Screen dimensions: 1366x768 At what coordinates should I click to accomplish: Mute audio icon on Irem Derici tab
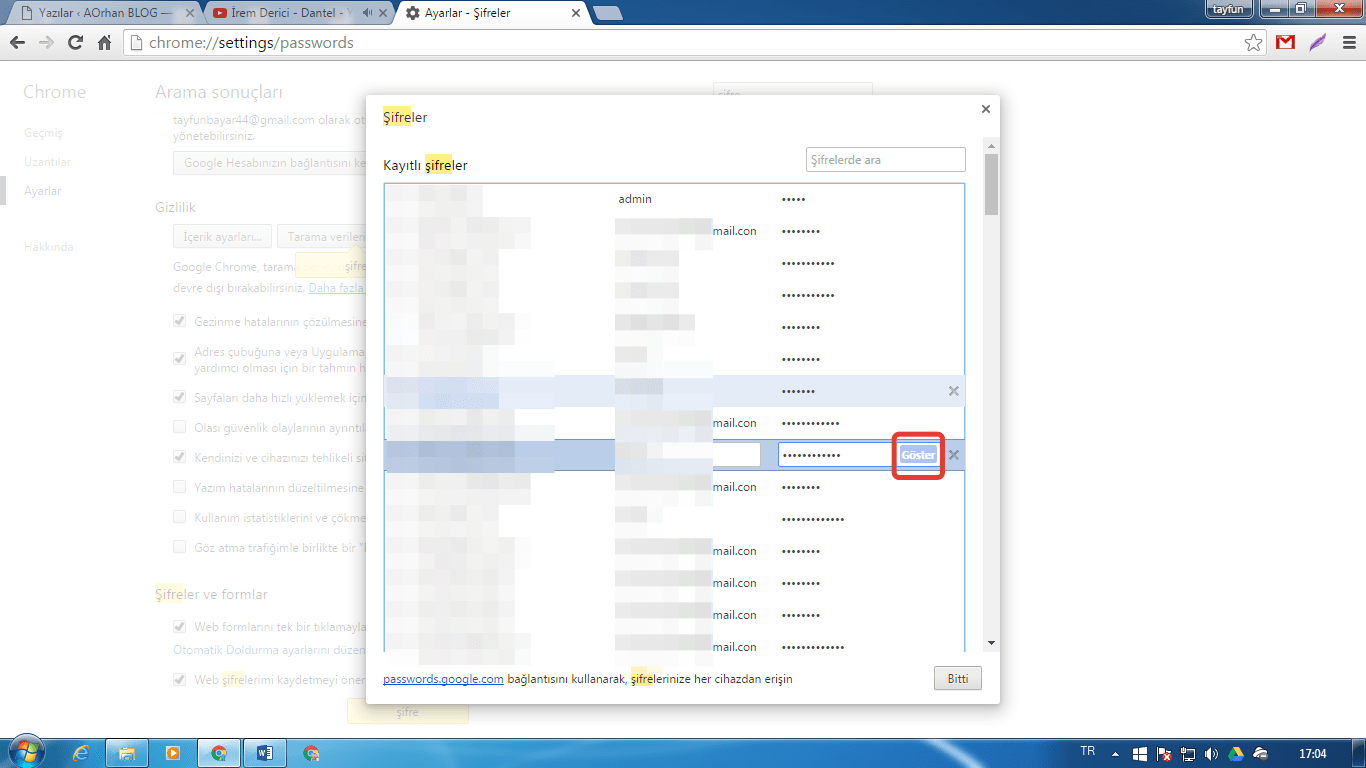click(x=368, y=13)
